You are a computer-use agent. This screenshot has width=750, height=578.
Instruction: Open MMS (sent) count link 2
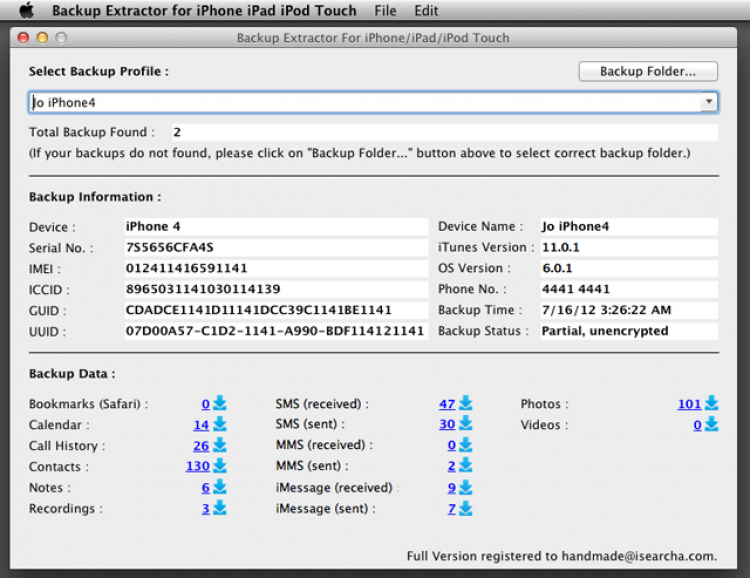[x=452, y=466]
